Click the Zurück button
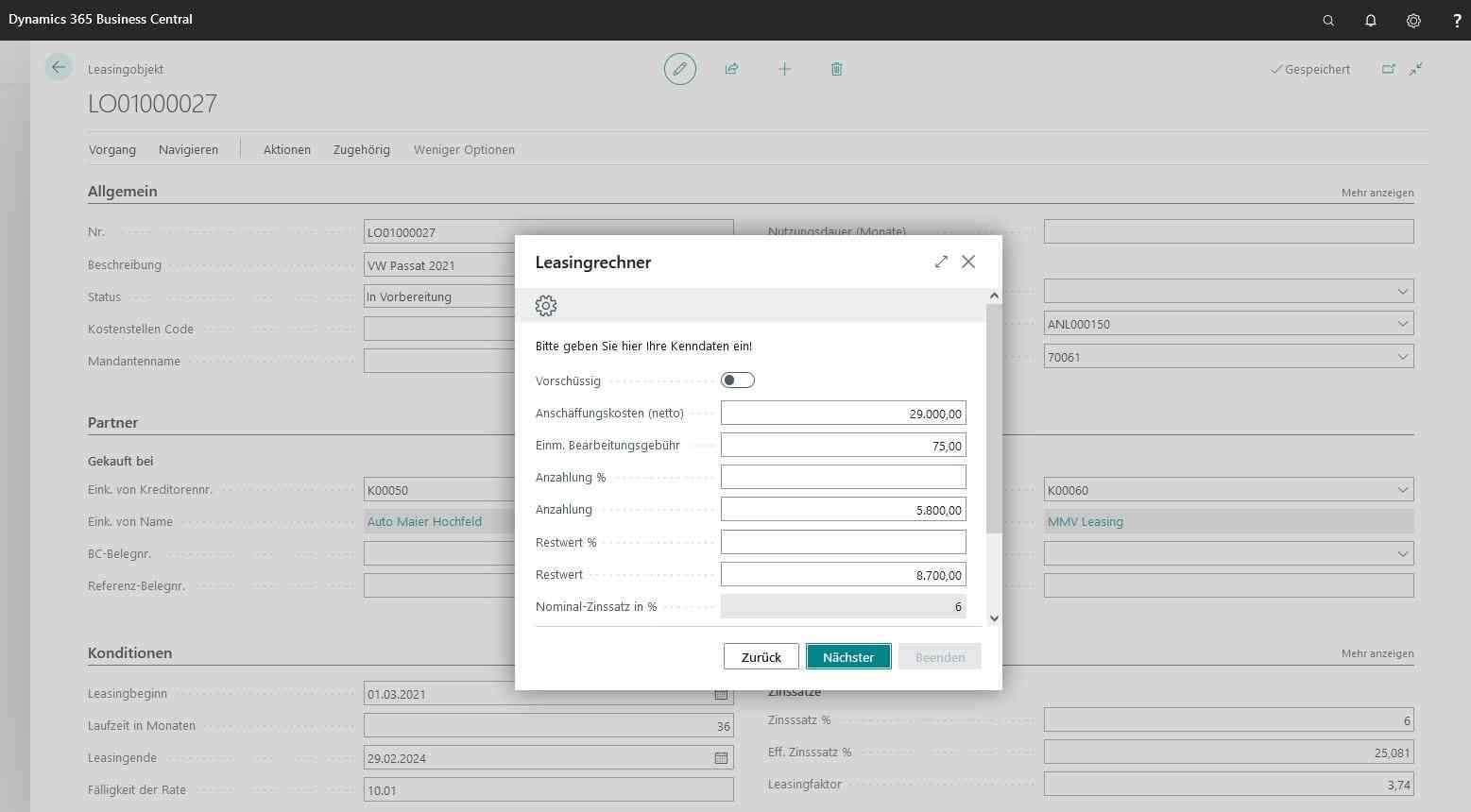Viewport: 1471px width, 812px height. coord(761,657)
